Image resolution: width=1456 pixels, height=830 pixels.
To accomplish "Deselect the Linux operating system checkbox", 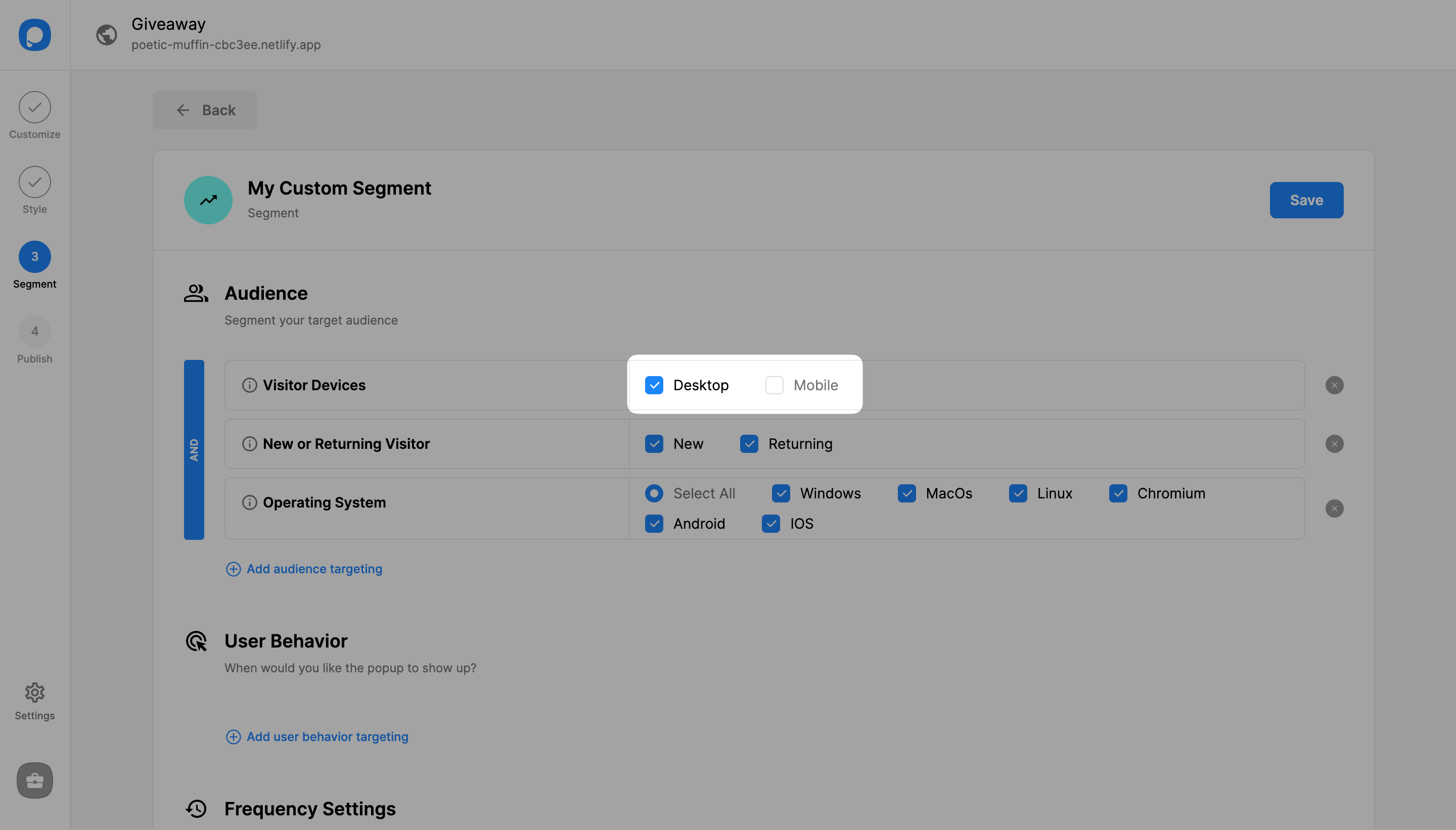I will (x=1018, y=493).
